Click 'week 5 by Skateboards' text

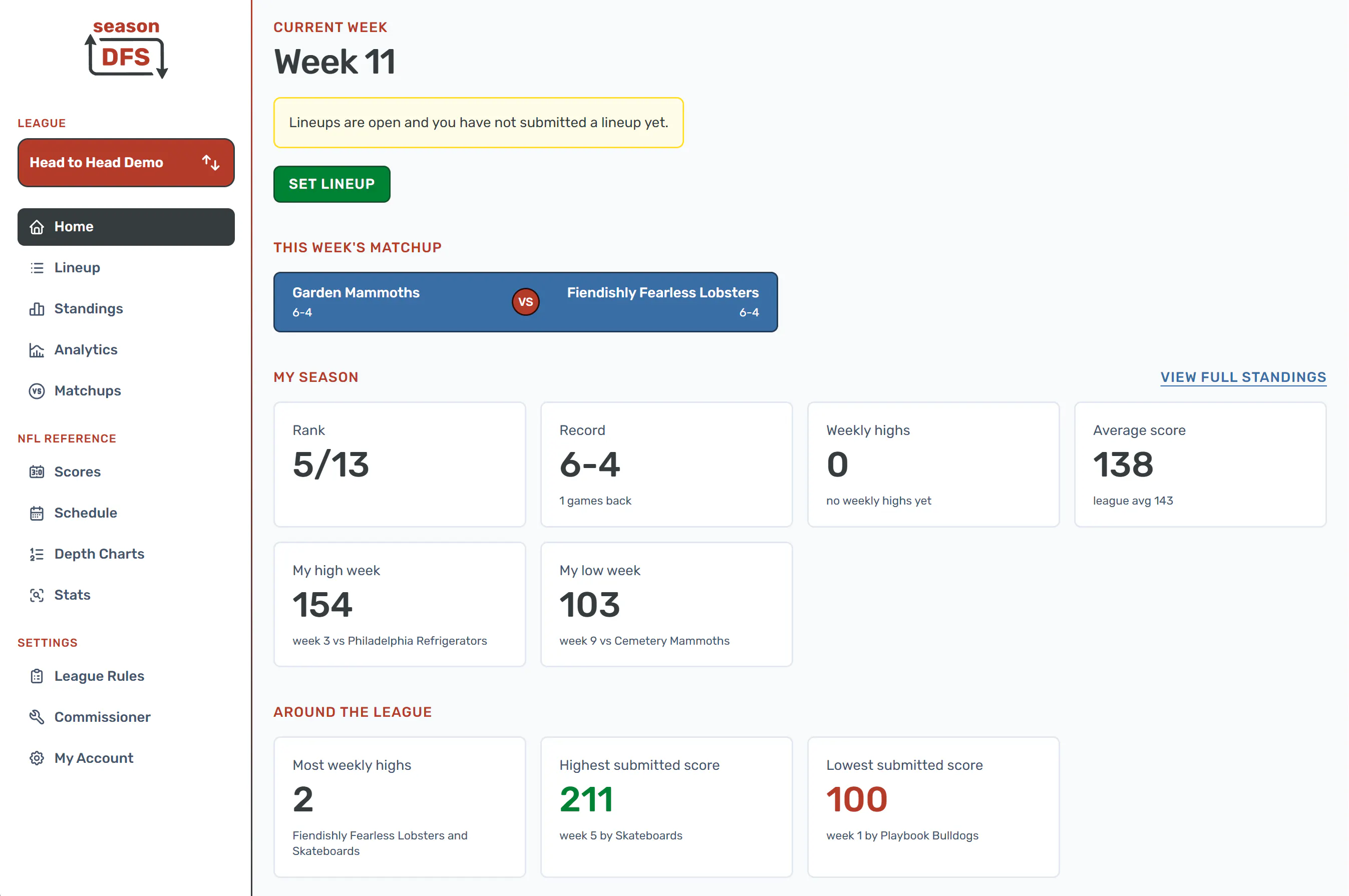[x=621, y=836]
